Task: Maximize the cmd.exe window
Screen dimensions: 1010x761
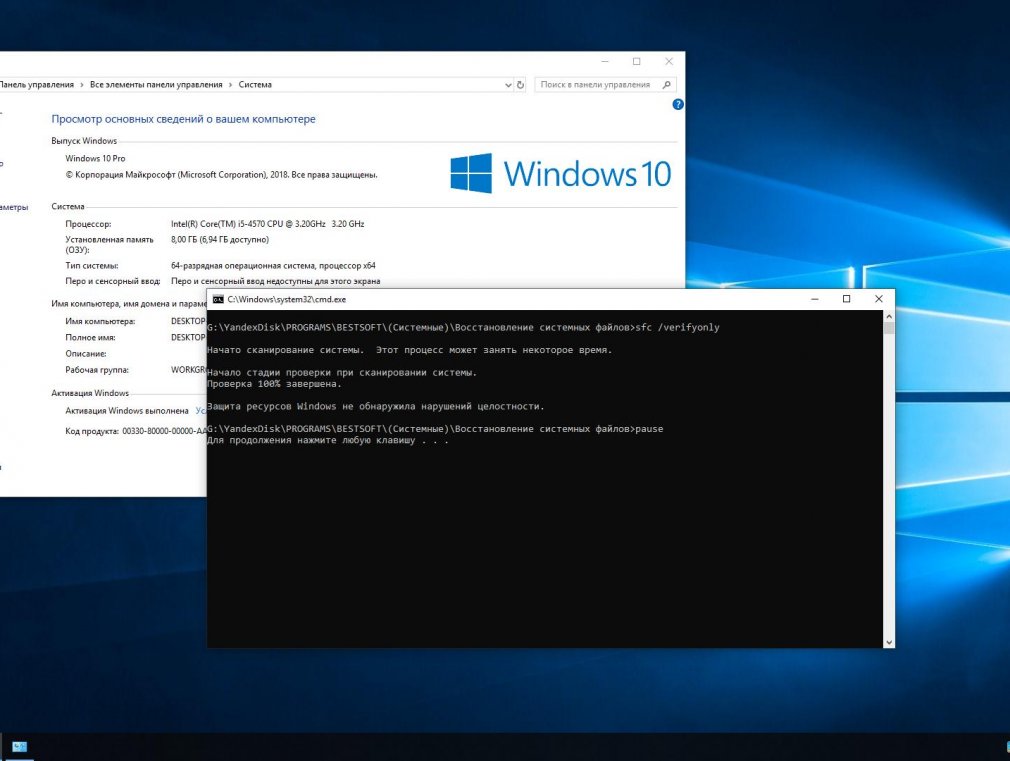Action: tap(846, 299)
